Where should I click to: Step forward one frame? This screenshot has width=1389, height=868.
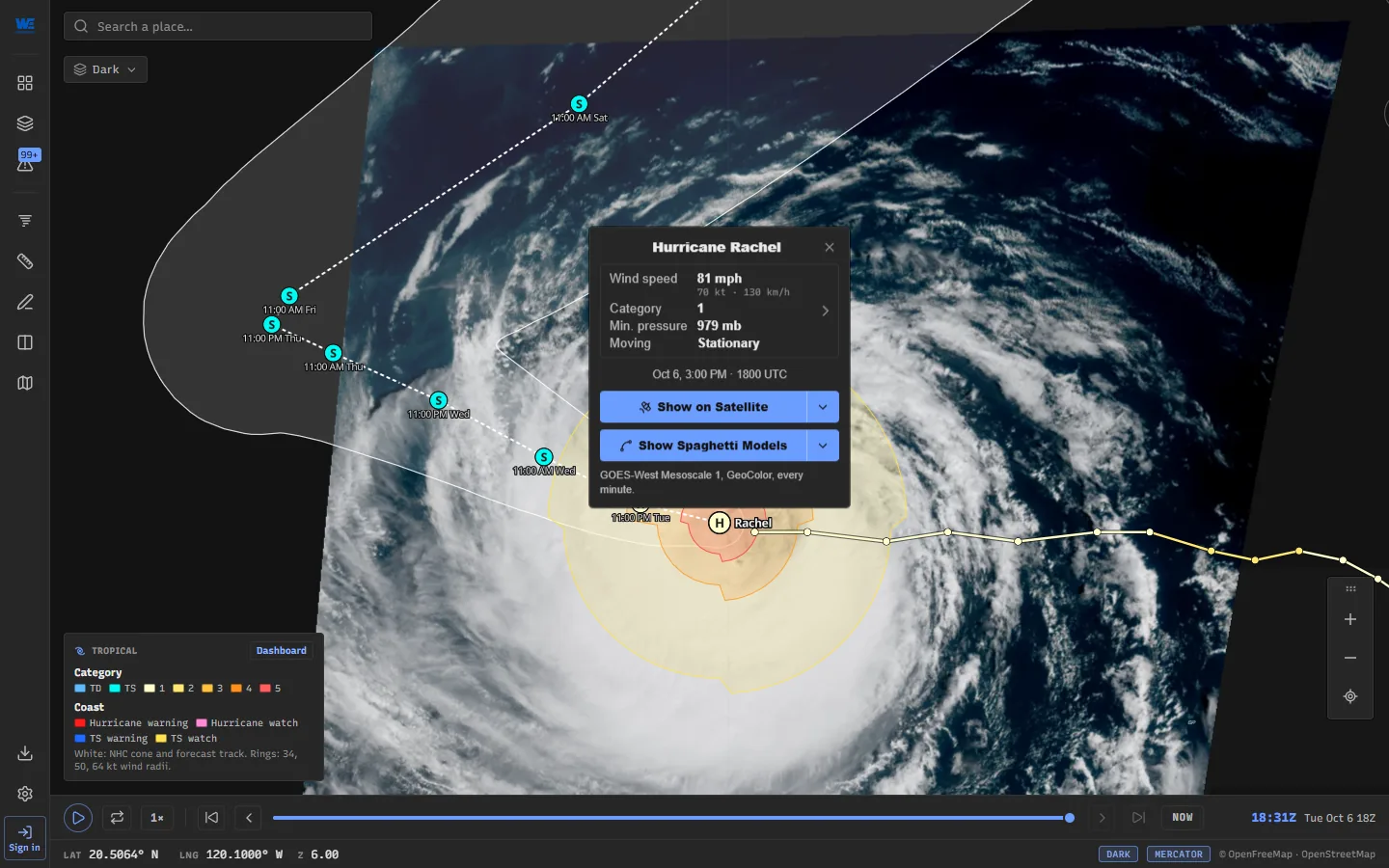1103,818
